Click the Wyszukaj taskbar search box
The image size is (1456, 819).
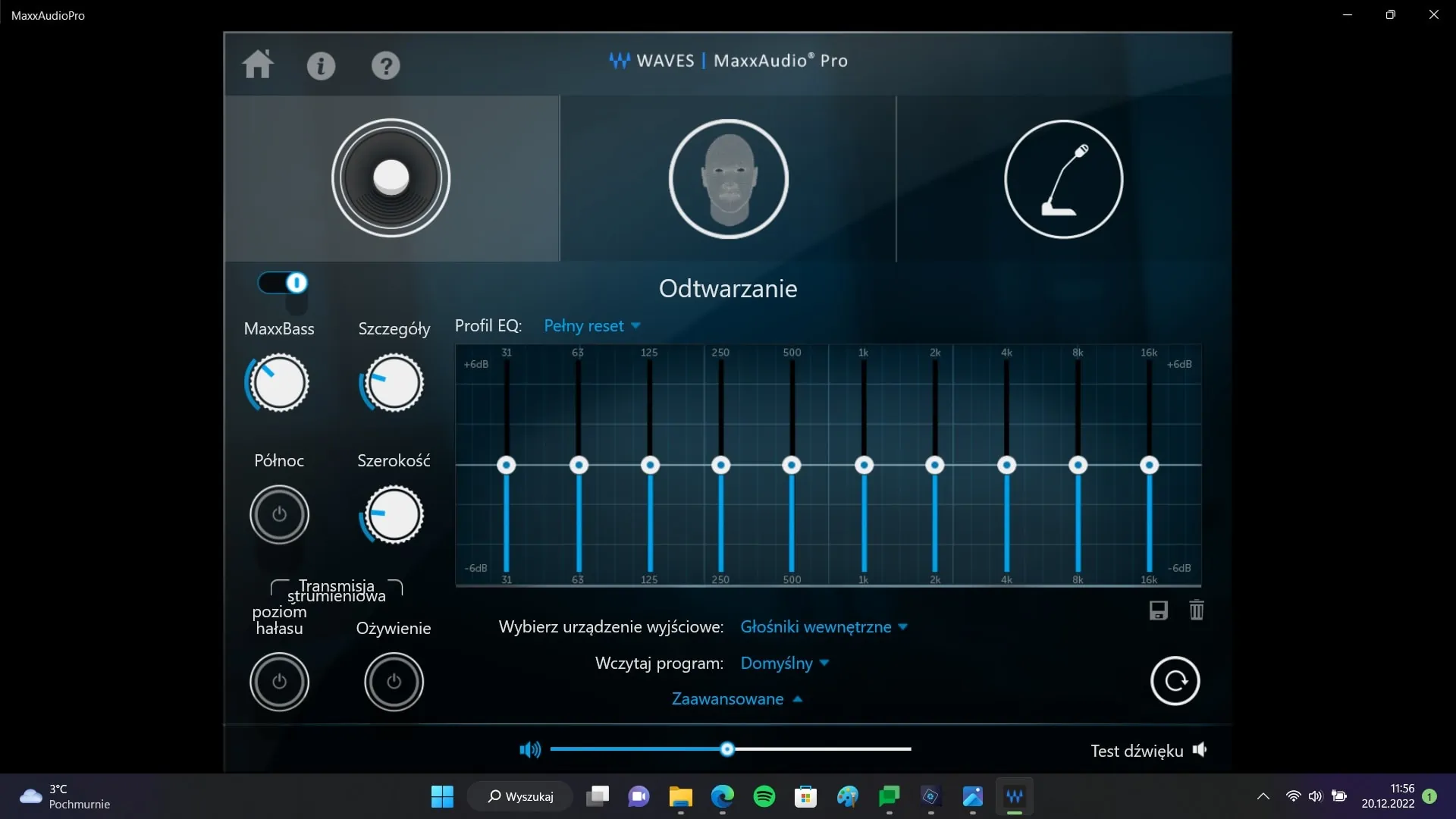[520, 796]
